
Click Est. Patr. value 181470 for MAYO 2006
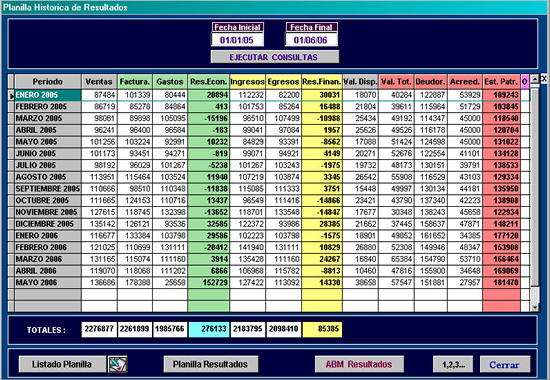point(502,283)
